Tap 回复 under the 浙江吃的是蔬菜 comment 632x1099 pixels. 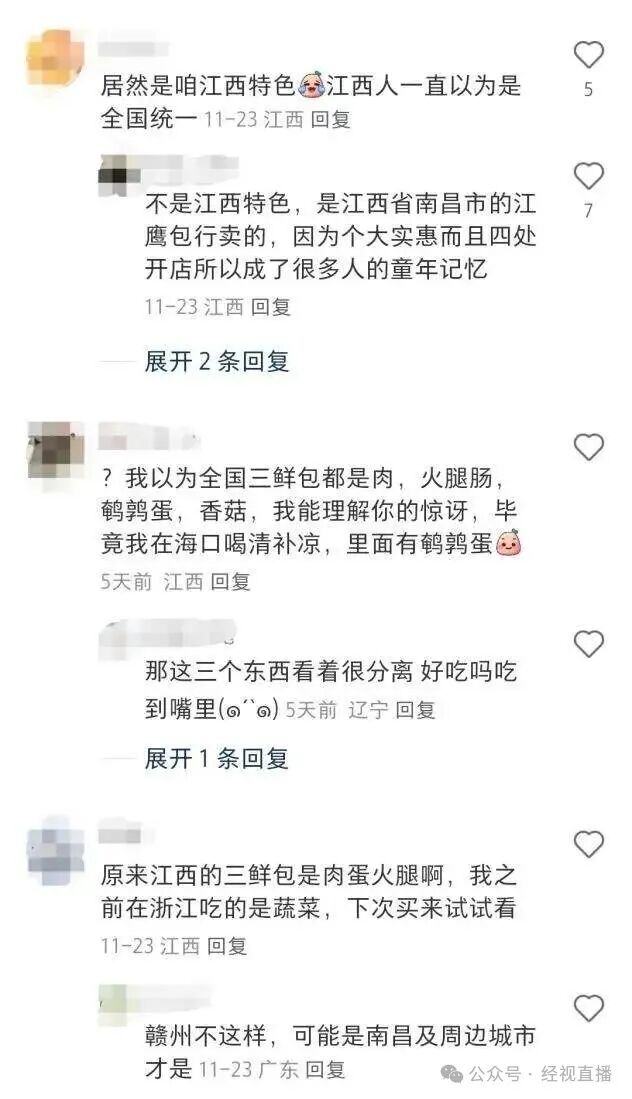[228, 946]
